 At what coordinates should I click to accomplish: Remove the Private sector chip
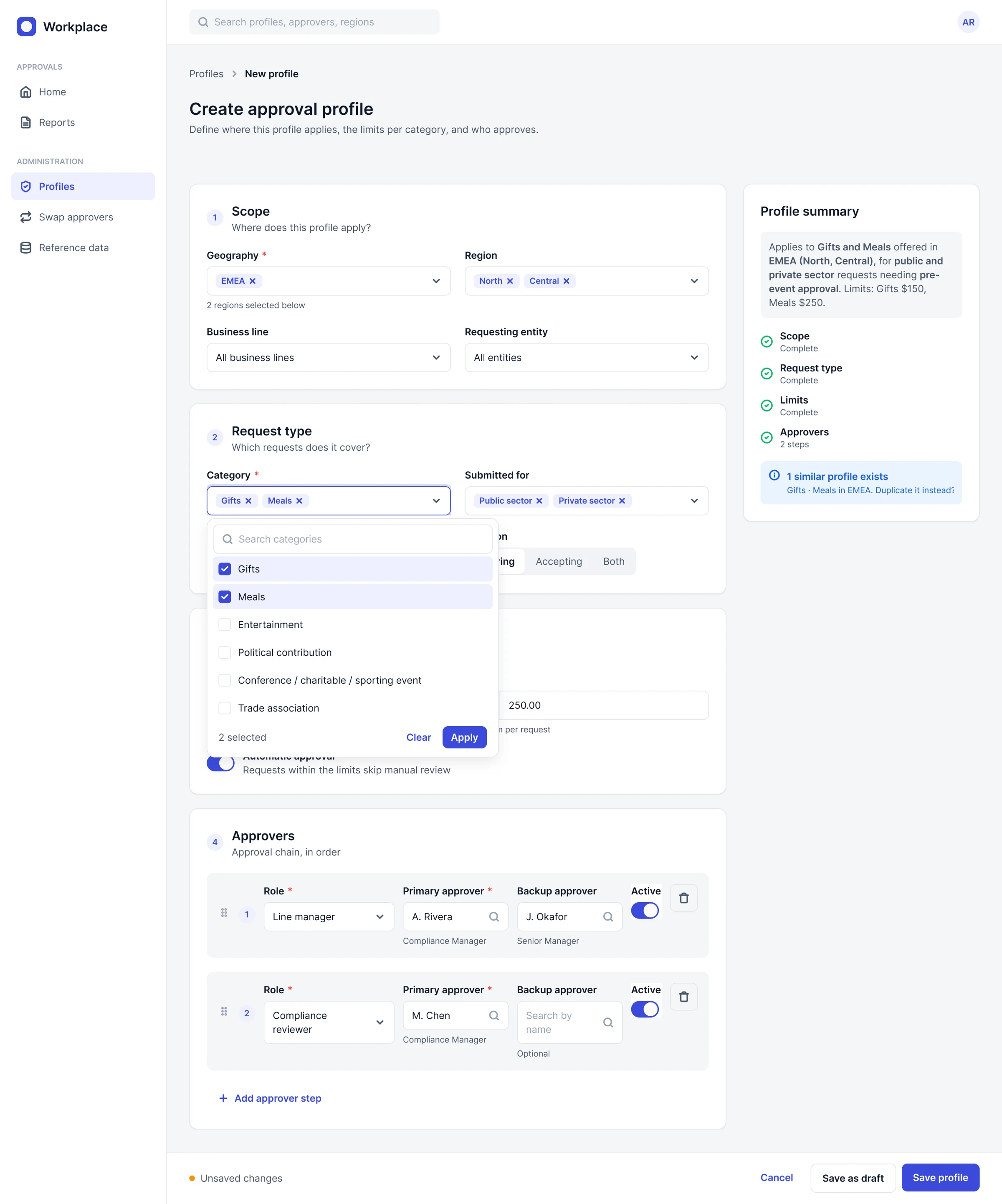(x=622, y=500)
